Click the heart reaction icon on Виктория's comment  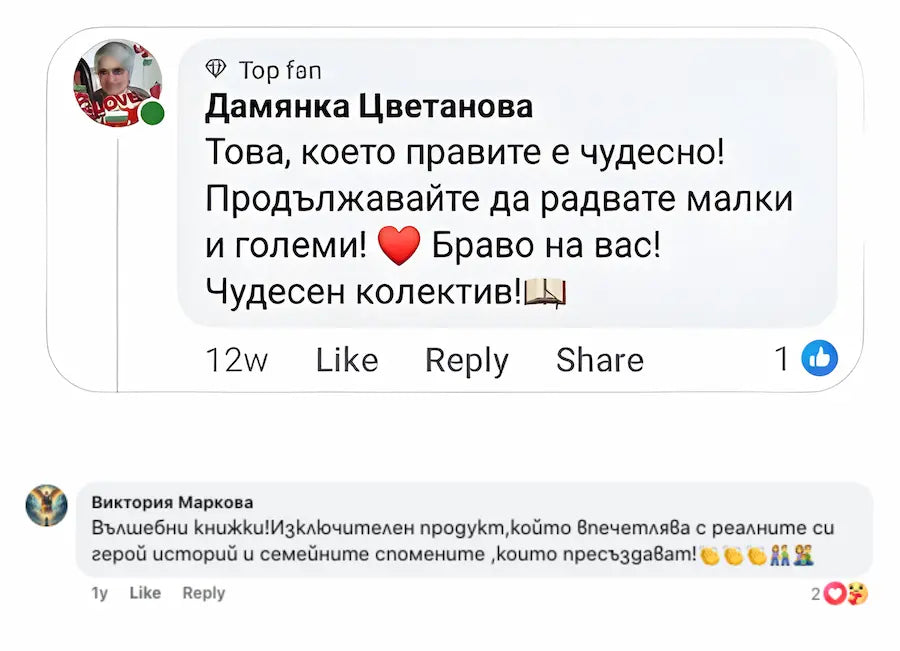click(x=837, y=594)
